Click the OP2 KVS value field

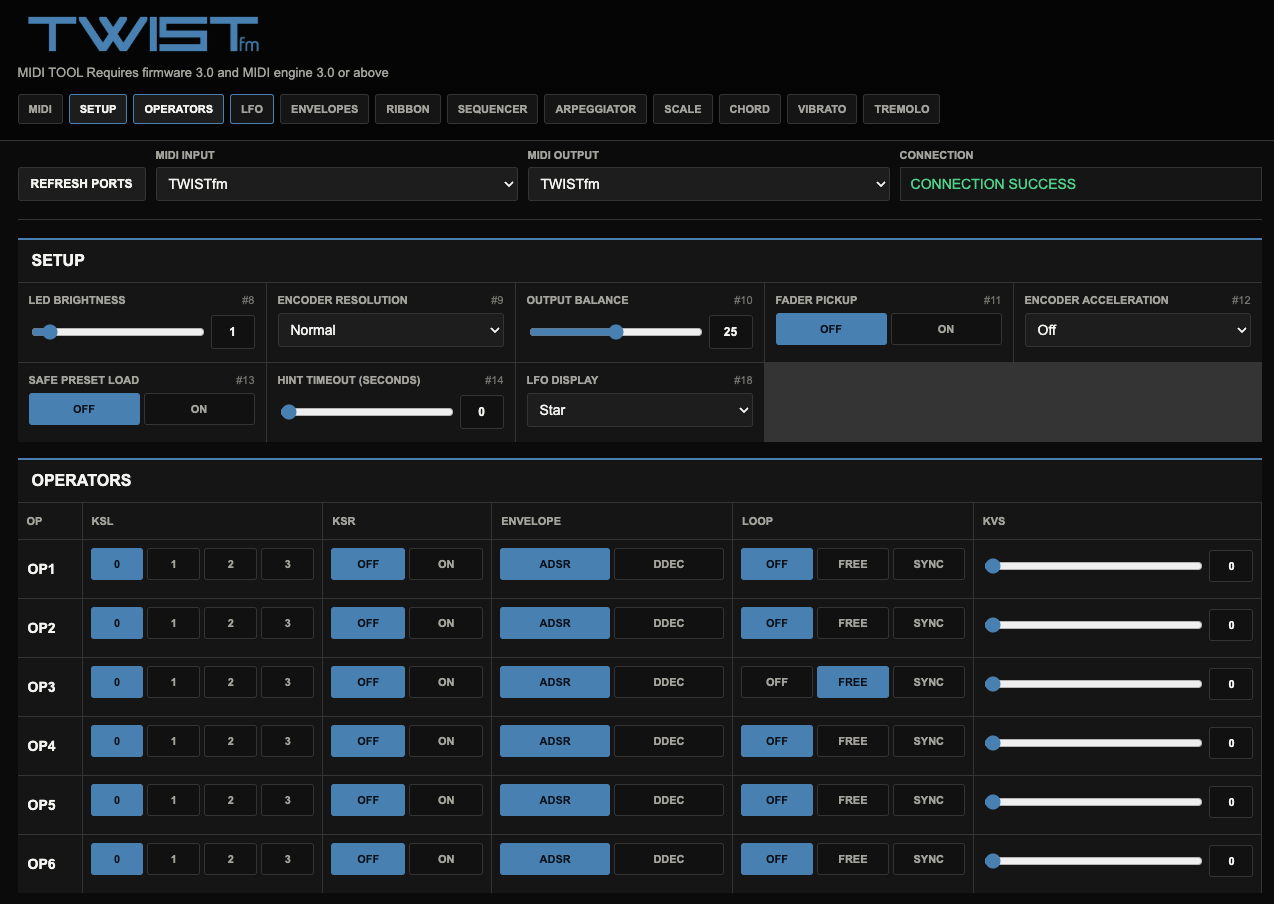tap(1231, 625)
